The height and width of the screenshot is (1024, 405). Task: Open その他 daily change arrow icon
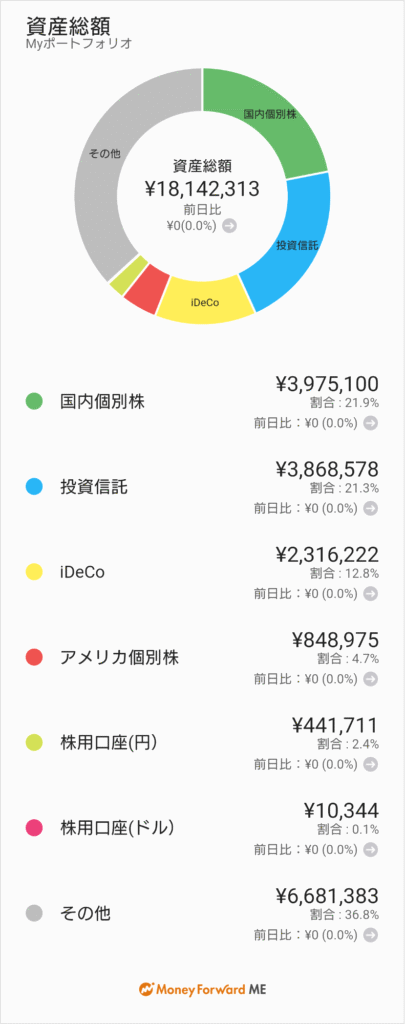[370, 935]
